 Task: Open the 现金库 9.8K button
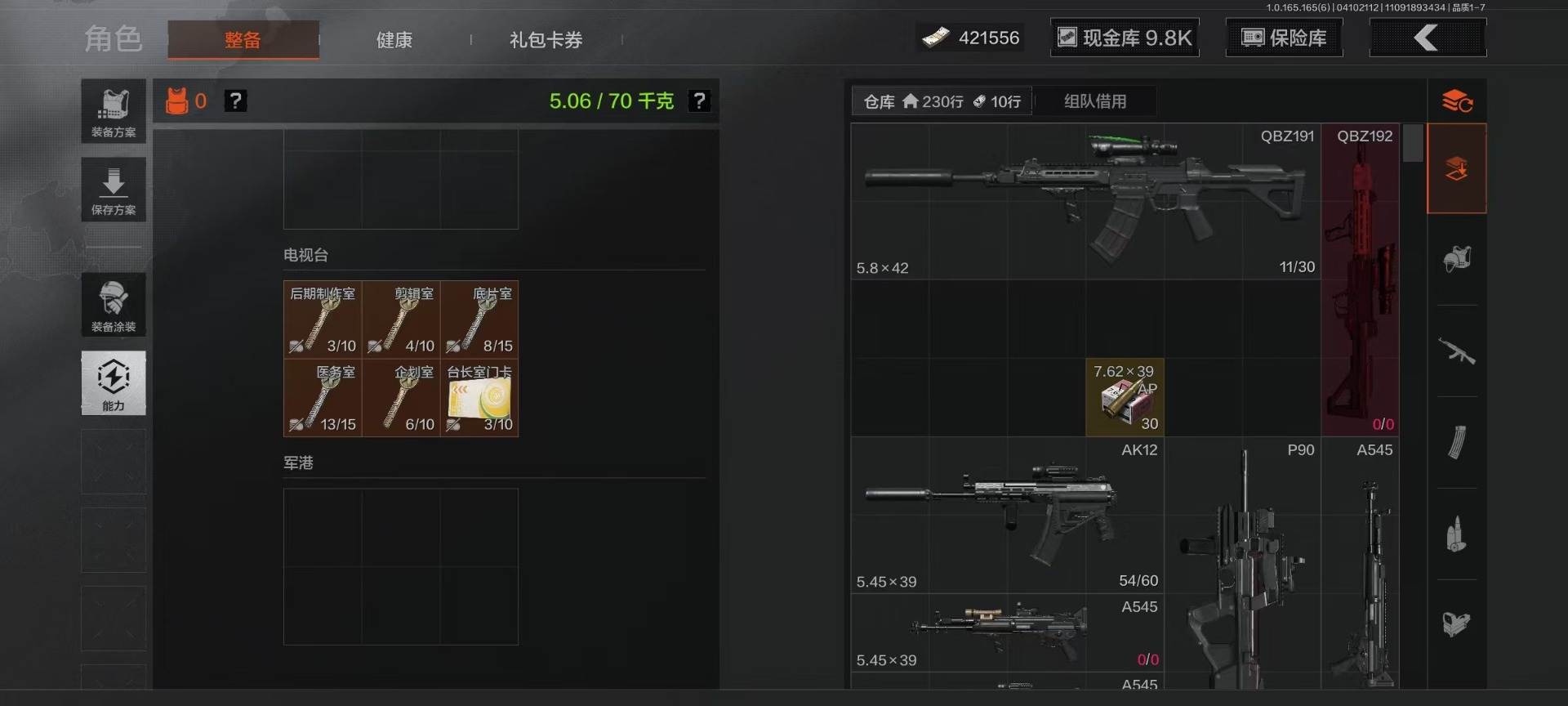point(1125,38)
